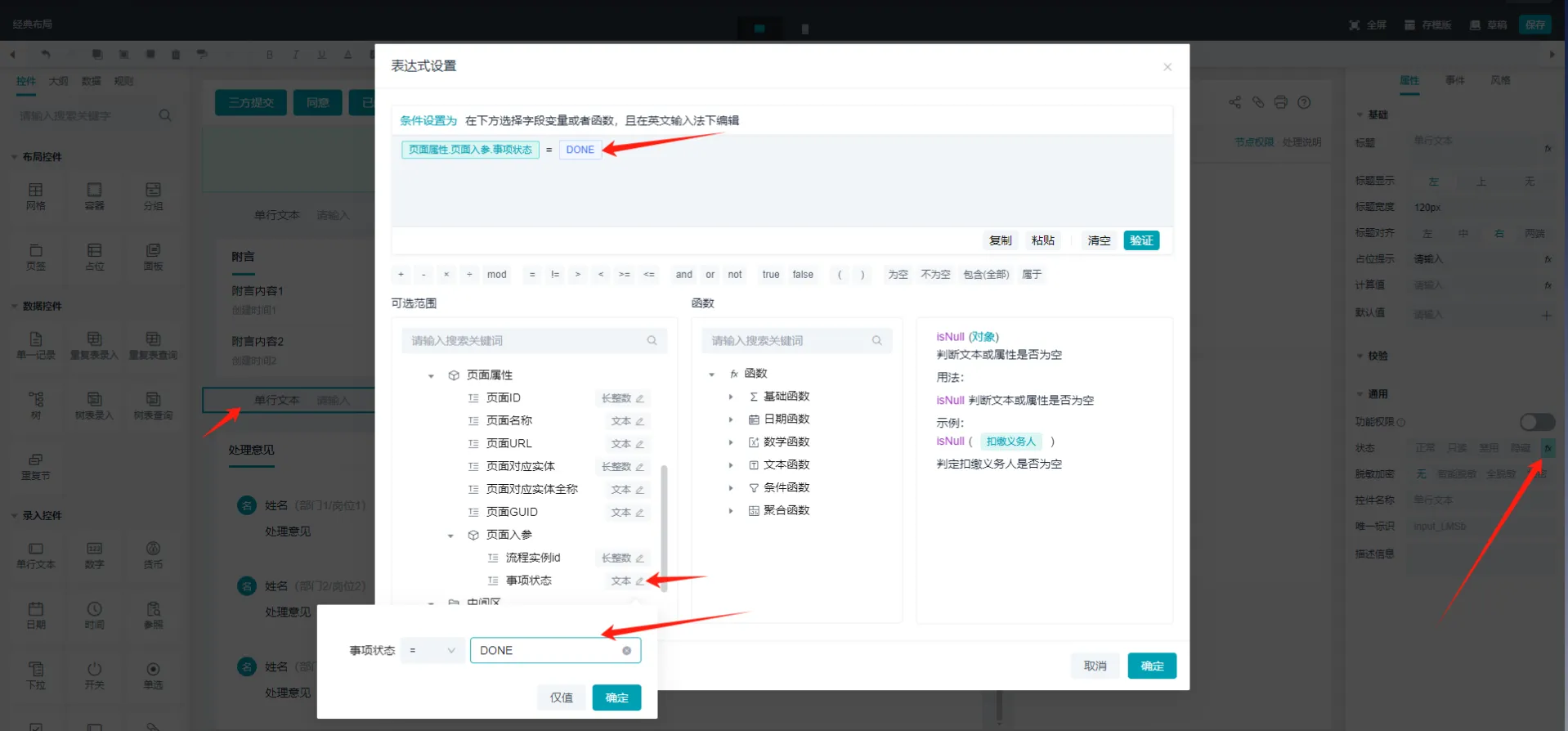Switch to the 规则 tab in left panel
1568x731 pixels.
click(123, 81)
